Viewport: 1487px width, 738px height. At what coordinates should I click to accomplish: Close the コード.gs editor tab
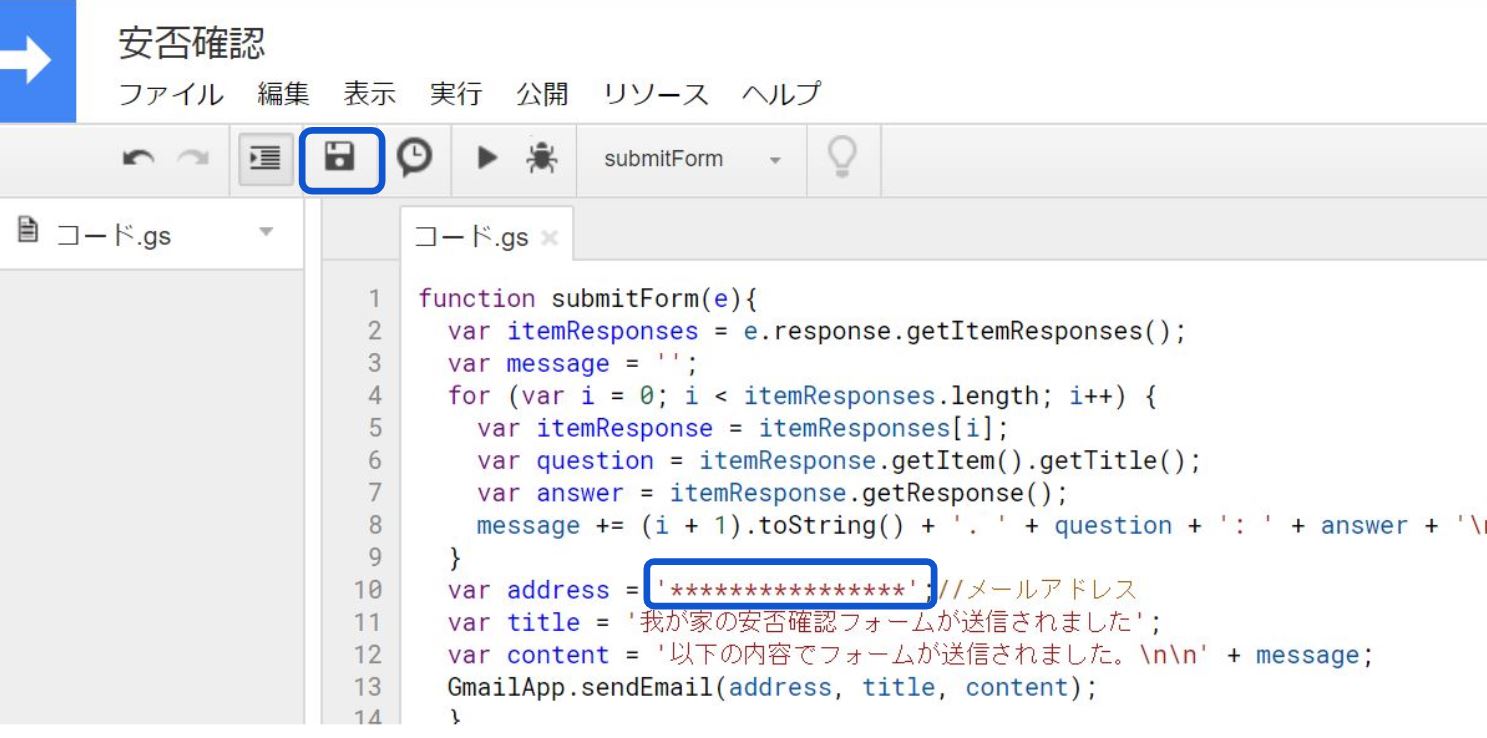pos(548,238)
